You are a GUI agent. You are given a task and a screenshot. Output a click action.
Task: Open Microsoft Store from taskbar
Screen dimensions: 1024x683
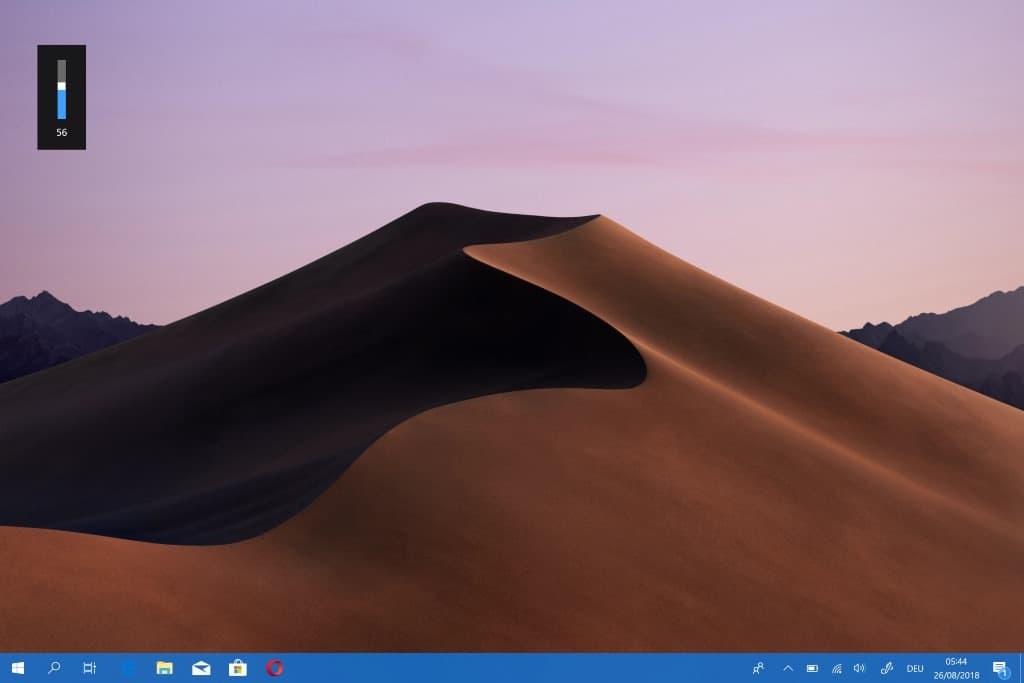click(x=238, y=668)
